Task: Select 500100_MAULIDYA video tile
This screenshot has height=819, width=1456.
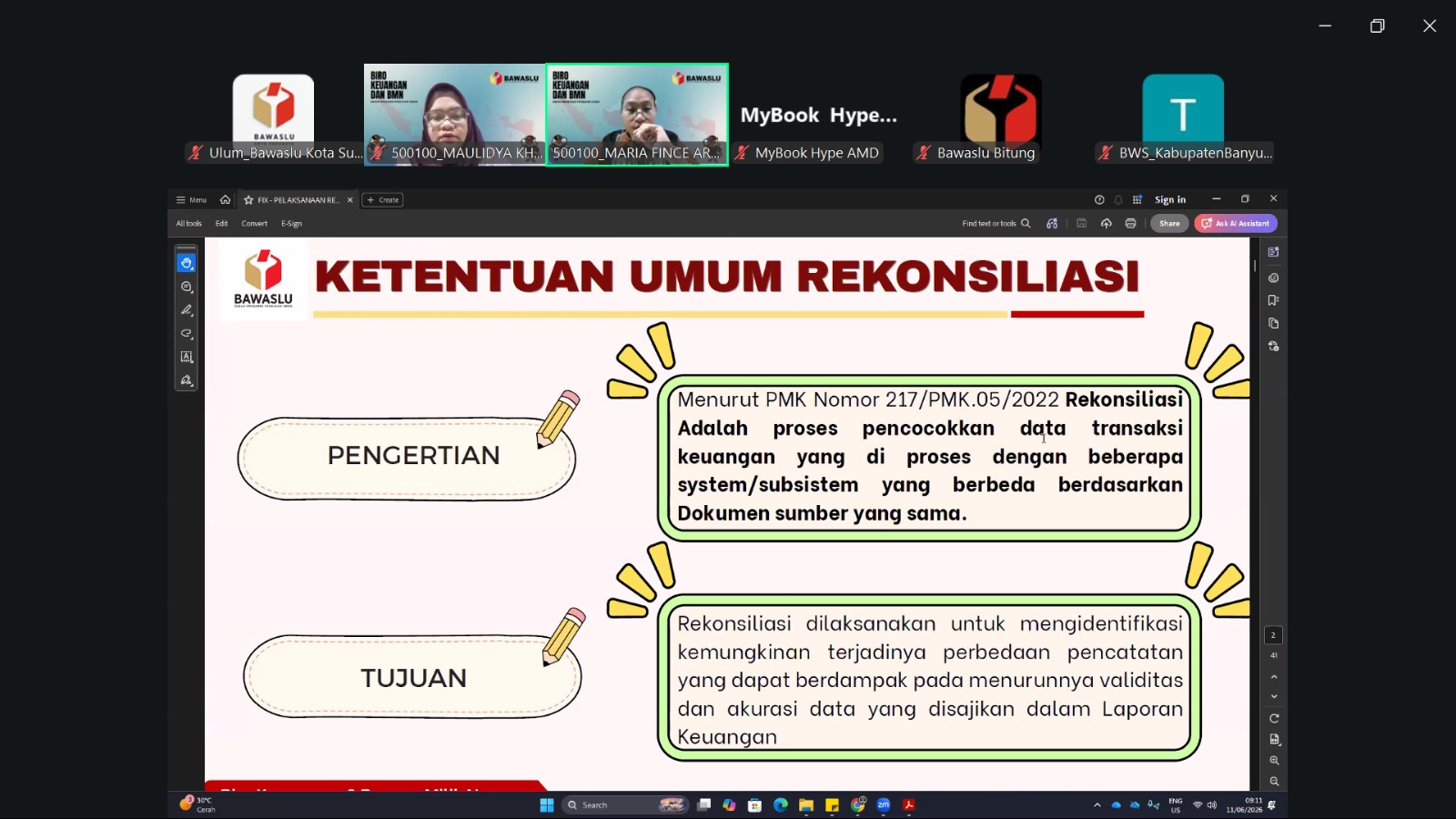Action: coord(454,115)
